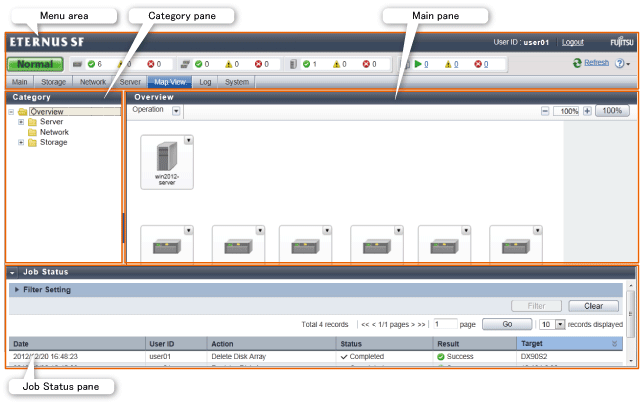Open the failed jobs count link
Viewport: 640px width, 405px height.
pos(486,64)
